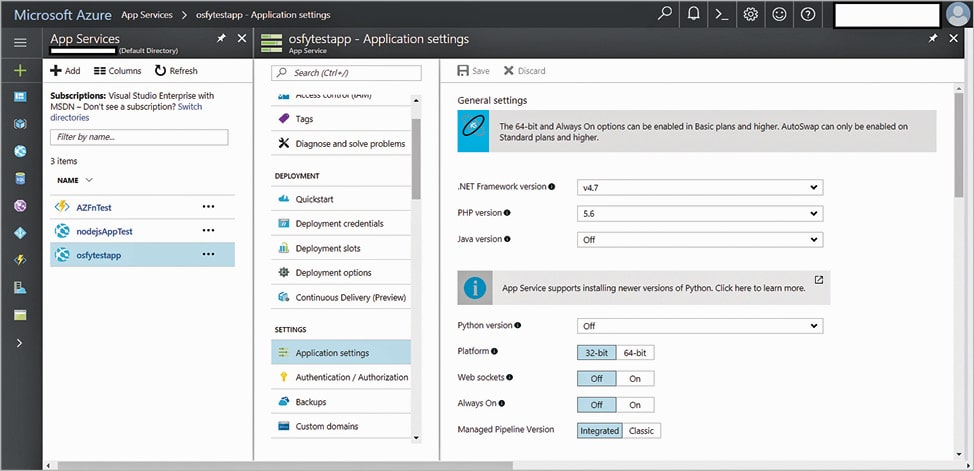This screenshot has height=471, width=974.
Task: Open the hamburger menu in left sidebar
Action: tap(20, 43)
